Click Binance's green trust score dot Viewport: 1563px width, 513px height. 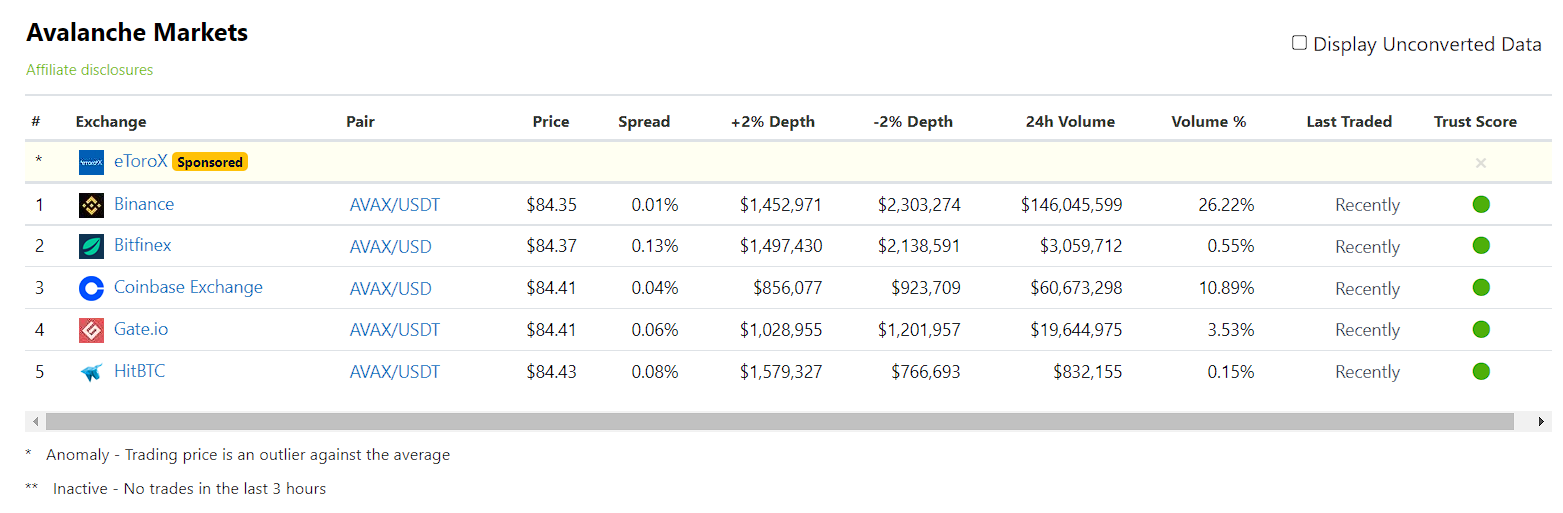tap(1481, 205)
